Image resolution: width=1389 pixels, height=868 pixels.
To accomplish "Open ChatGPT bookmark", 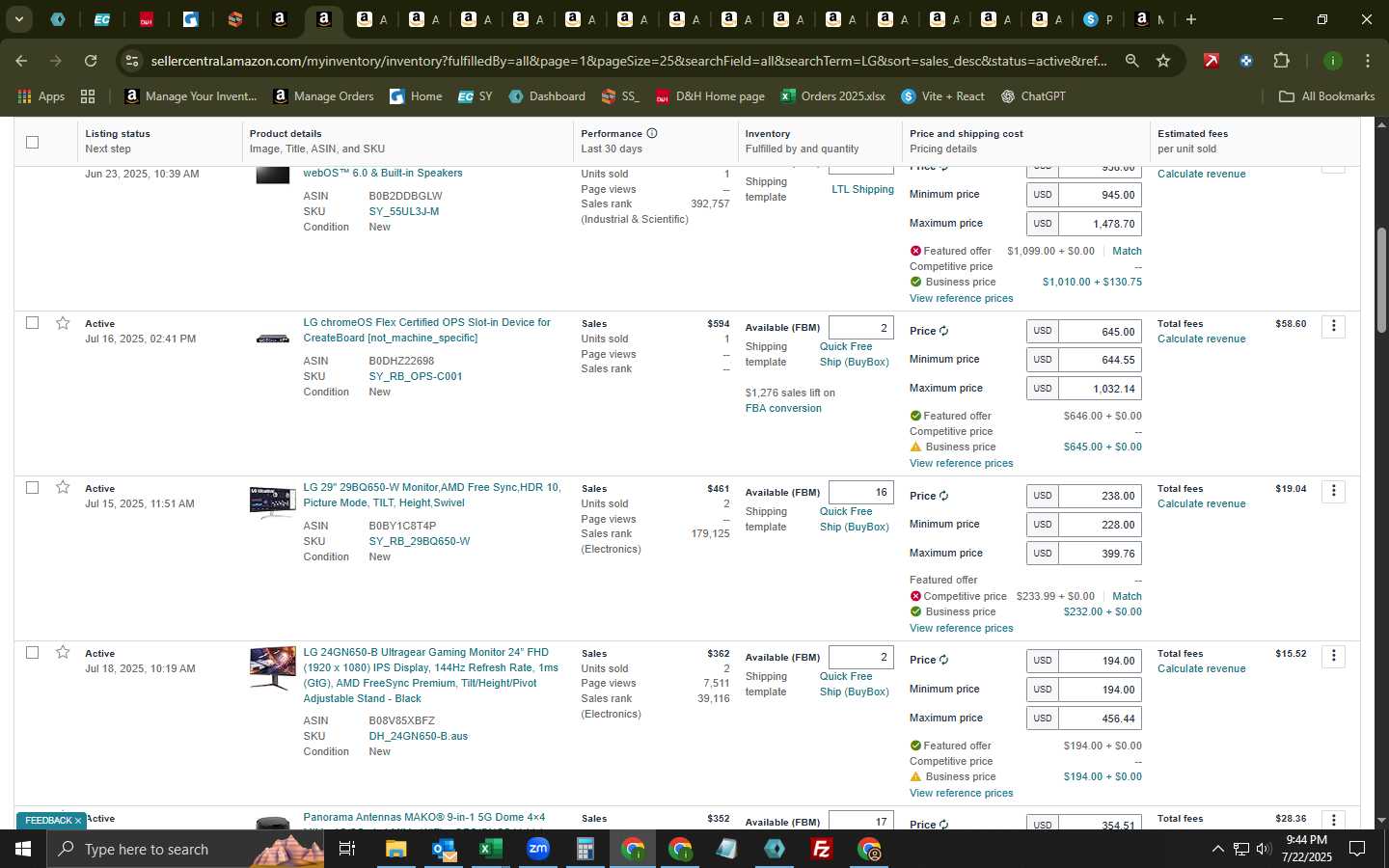I will [1033, 96].
